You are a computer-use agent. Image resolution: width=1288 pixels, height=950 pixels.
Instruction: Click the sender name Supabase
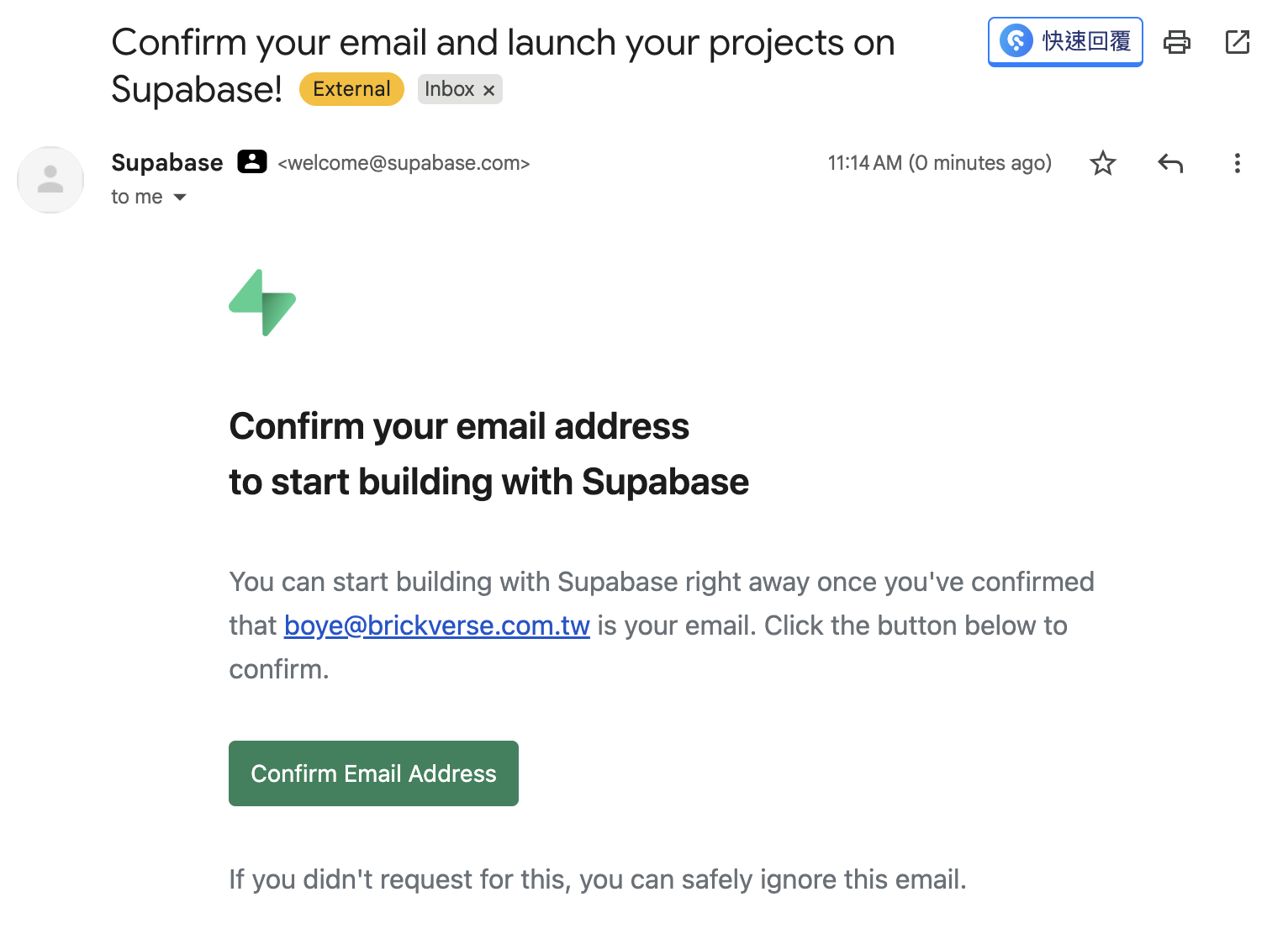[x=167, y=162]
